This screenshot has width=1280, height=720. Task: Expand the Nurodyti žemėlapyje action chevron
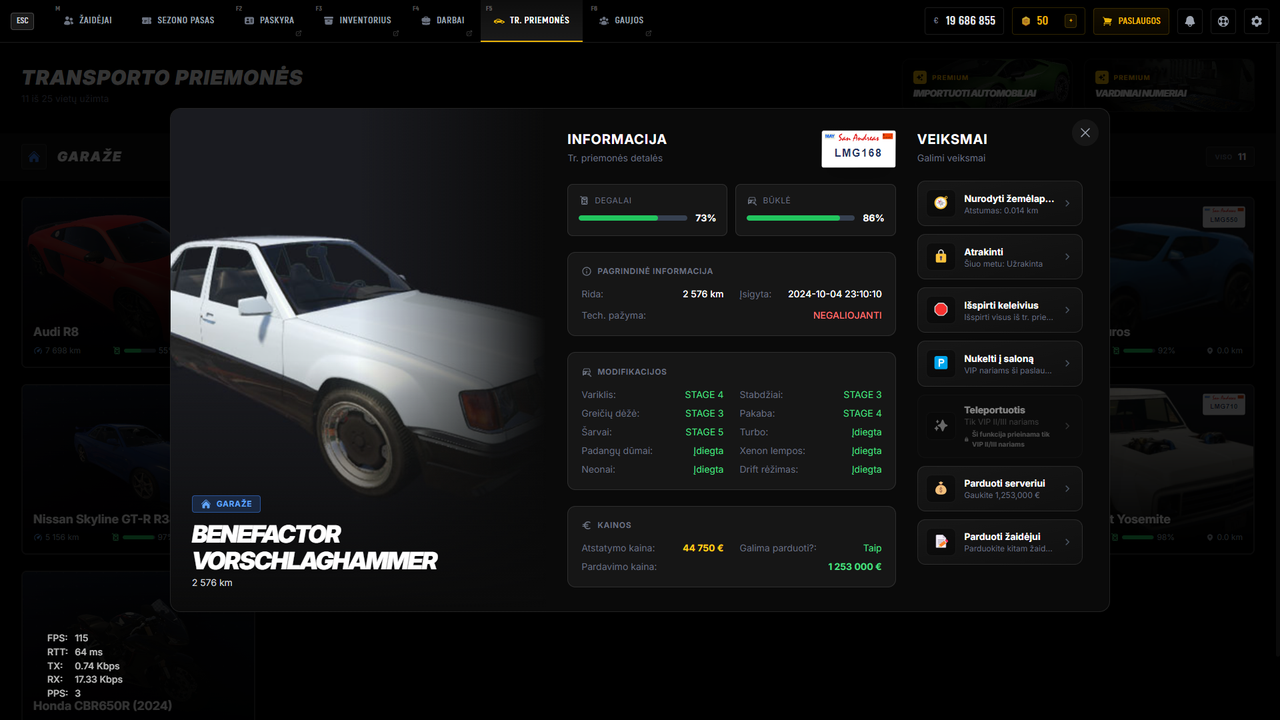click(1067, 204)
